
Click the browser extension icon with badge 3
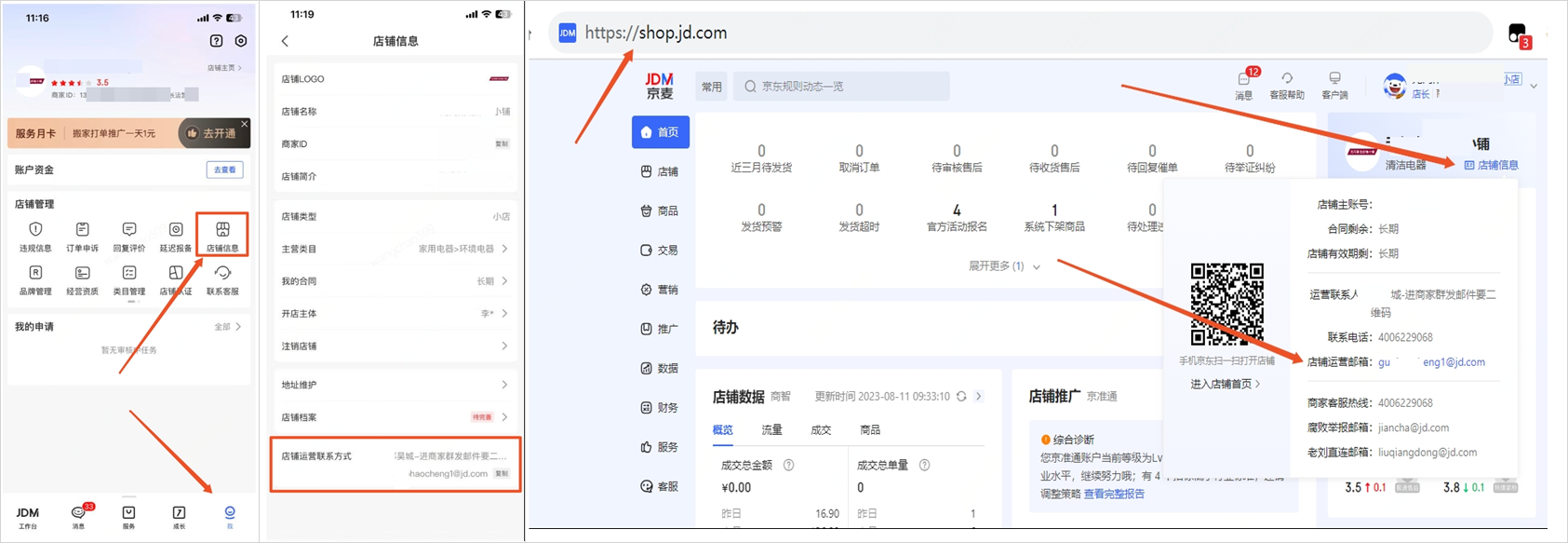pos(1518,35)
